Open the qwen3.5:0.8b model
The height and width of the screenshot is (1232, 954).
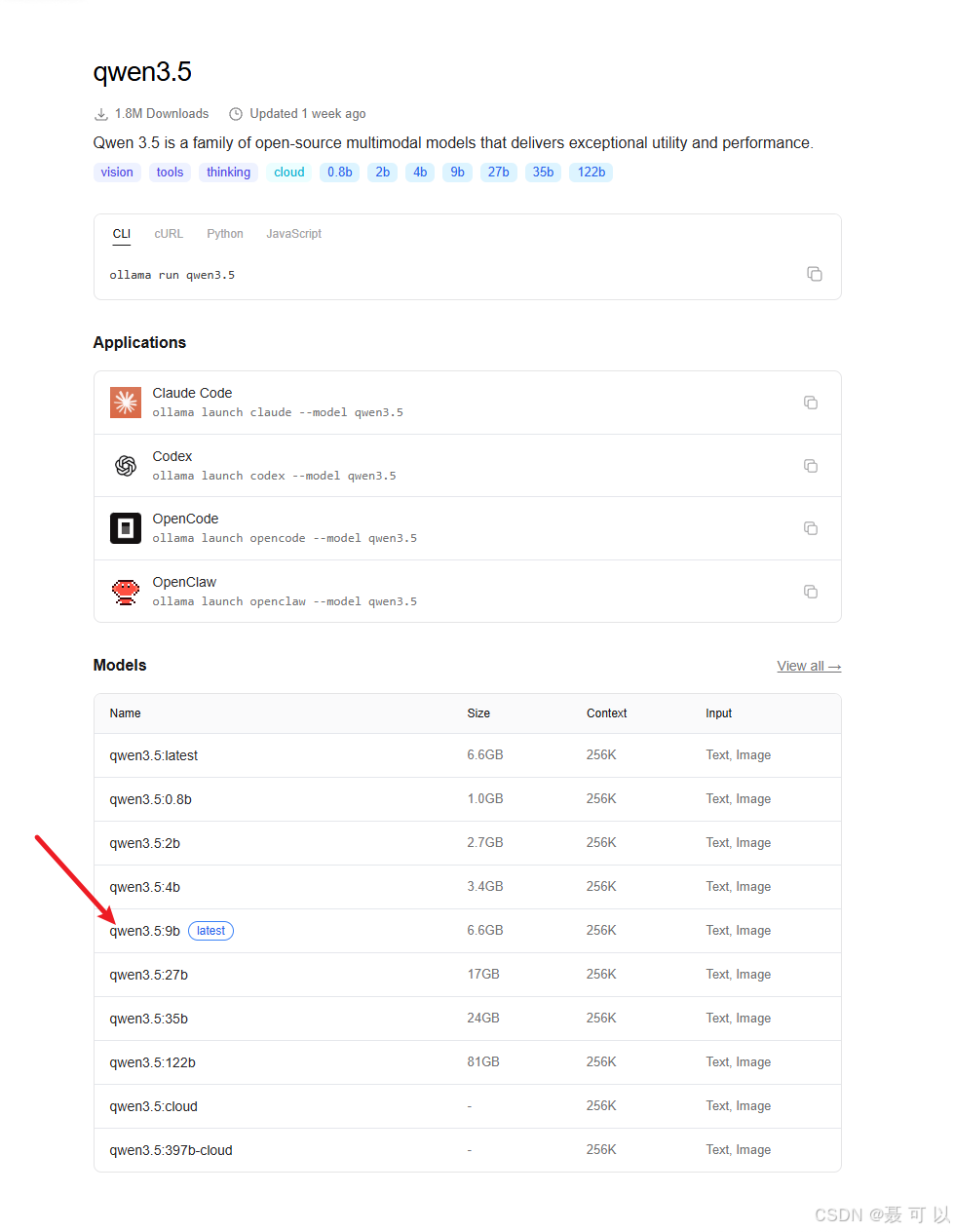pos(151,799)
